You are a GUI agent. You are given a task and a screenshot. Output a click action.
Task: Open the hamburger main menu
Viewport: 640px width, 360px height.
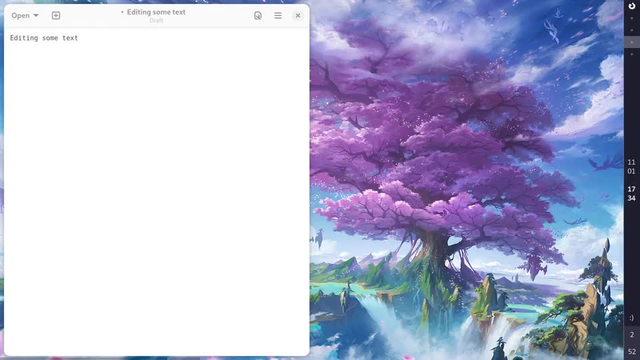tap(278, 16)
